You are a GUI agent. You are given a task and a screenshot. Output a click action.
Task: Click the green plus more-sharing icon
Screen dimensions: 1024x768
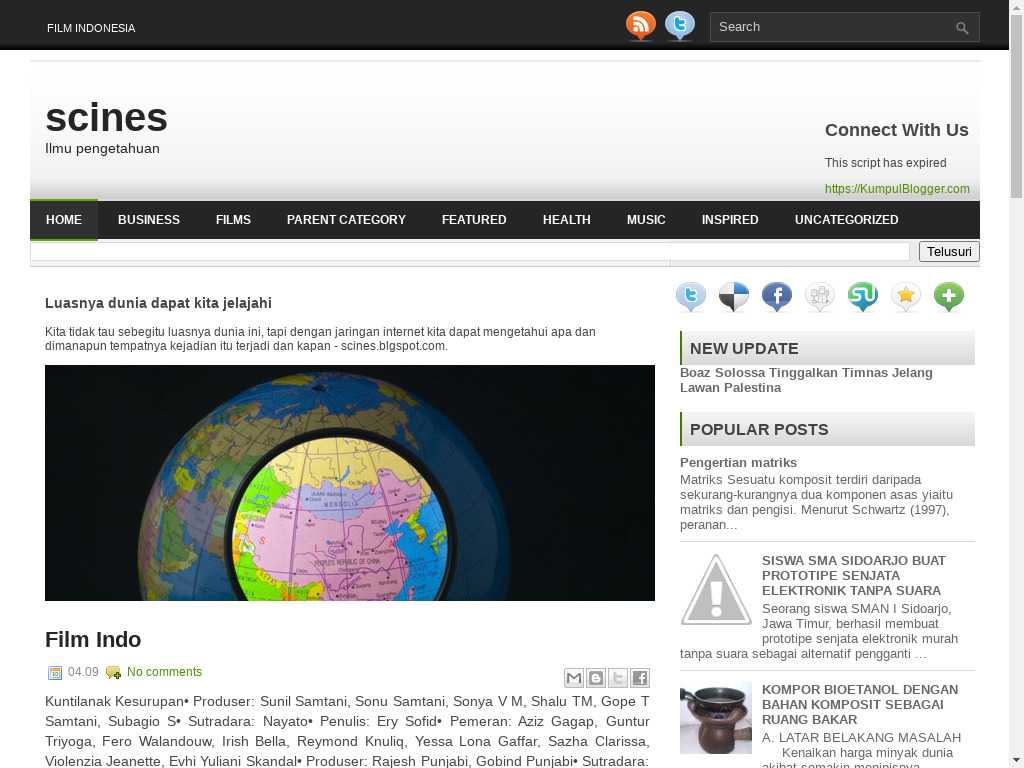(949, 296)
